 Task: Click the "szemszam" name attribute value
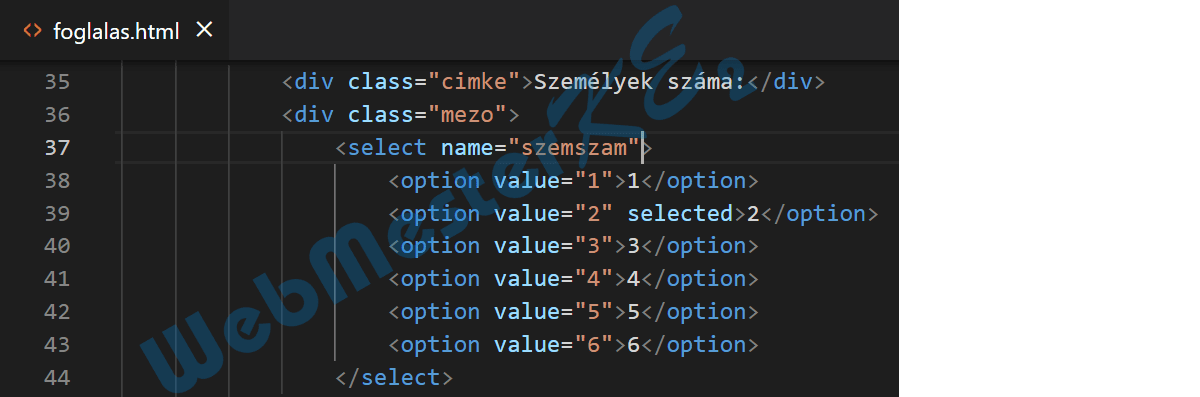tap(574, 148)
